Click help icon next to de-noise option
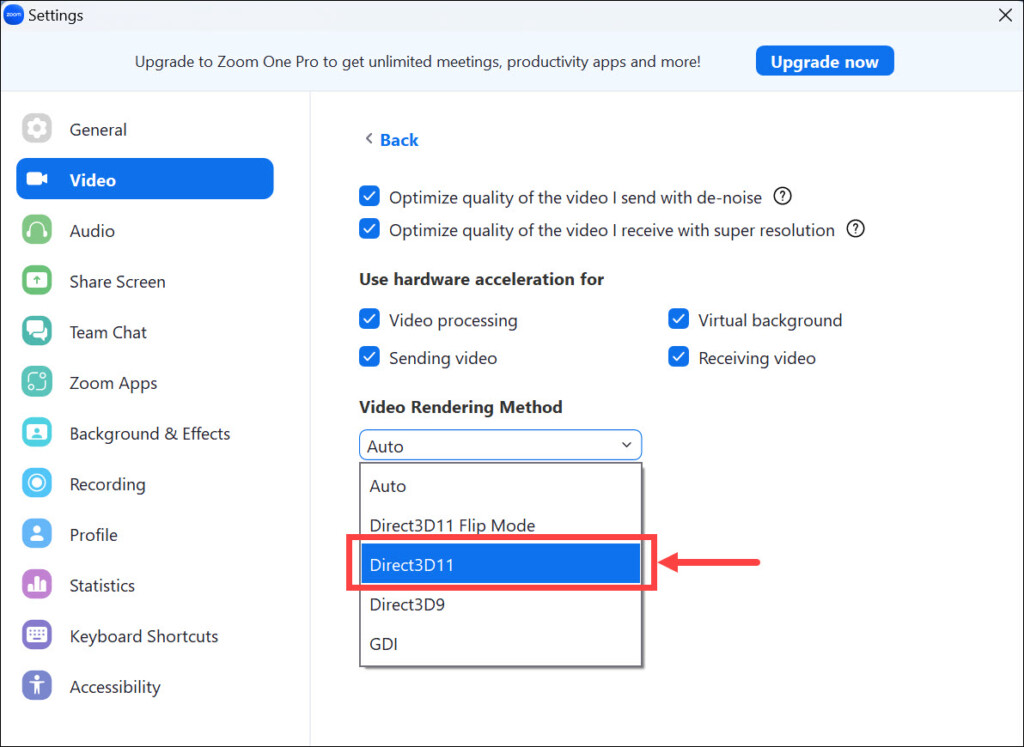The width and height of the screenshot is (1024, 747). [783, 196]
